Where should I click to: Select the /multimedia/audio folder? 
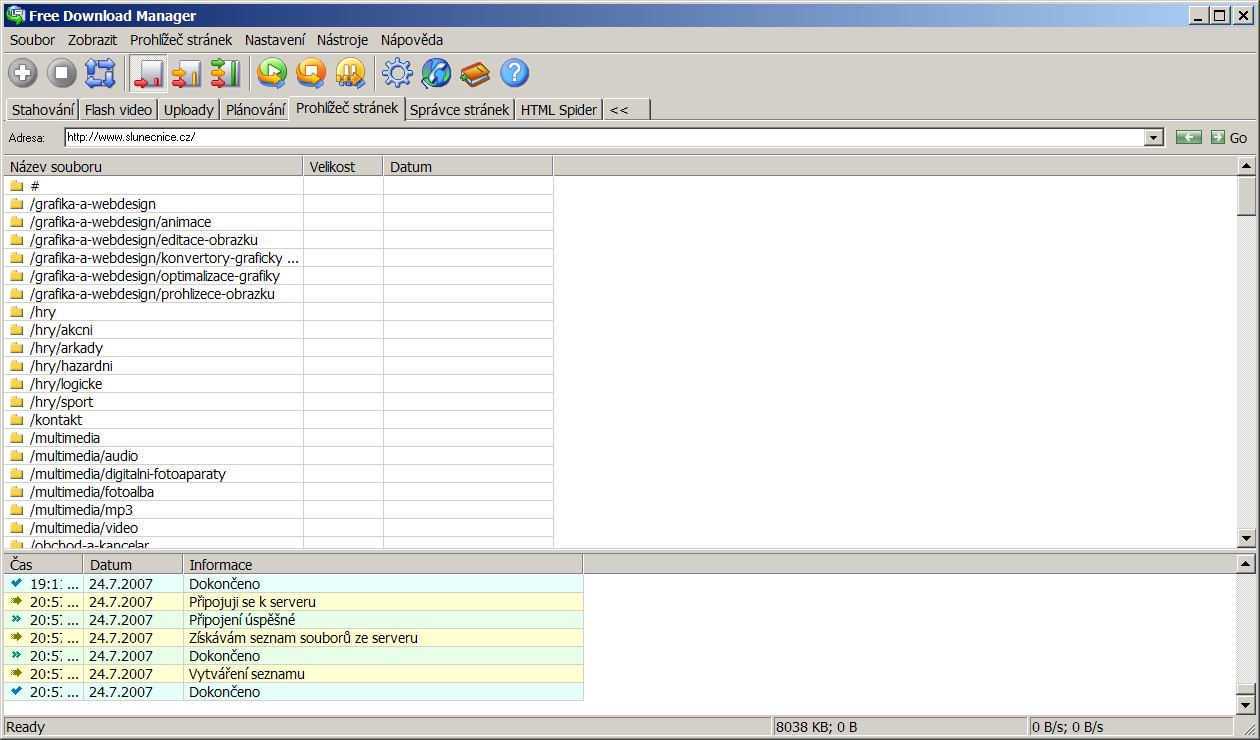click(x=279, y=456)
